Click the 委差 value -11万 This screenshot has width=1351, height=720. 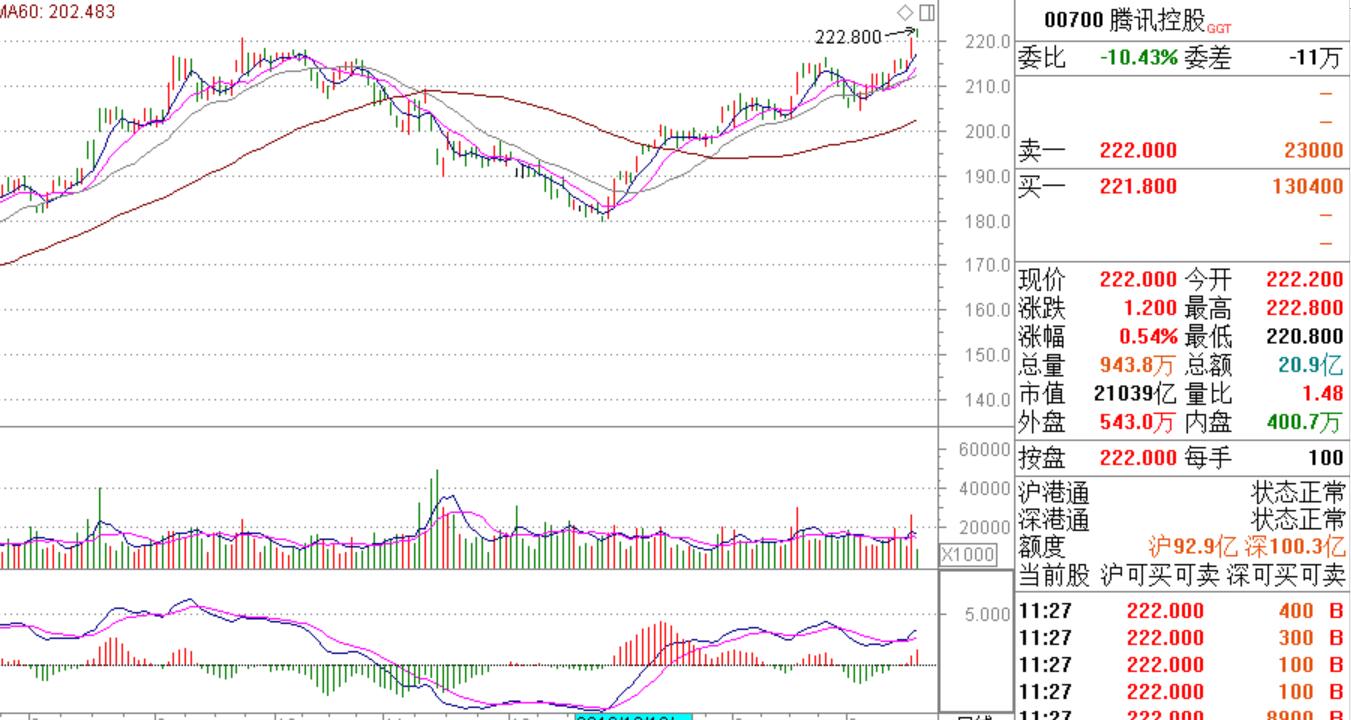(x=1315, y=57)
